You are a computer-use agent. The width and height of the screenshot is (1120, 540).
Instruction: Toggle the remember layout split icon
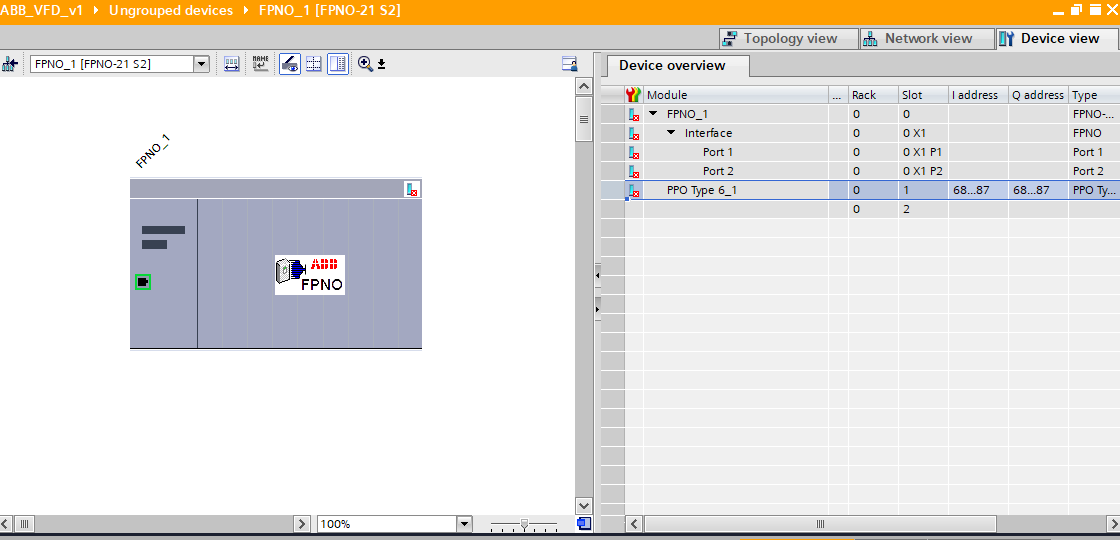pyautogui.click(x=338, y=64)
